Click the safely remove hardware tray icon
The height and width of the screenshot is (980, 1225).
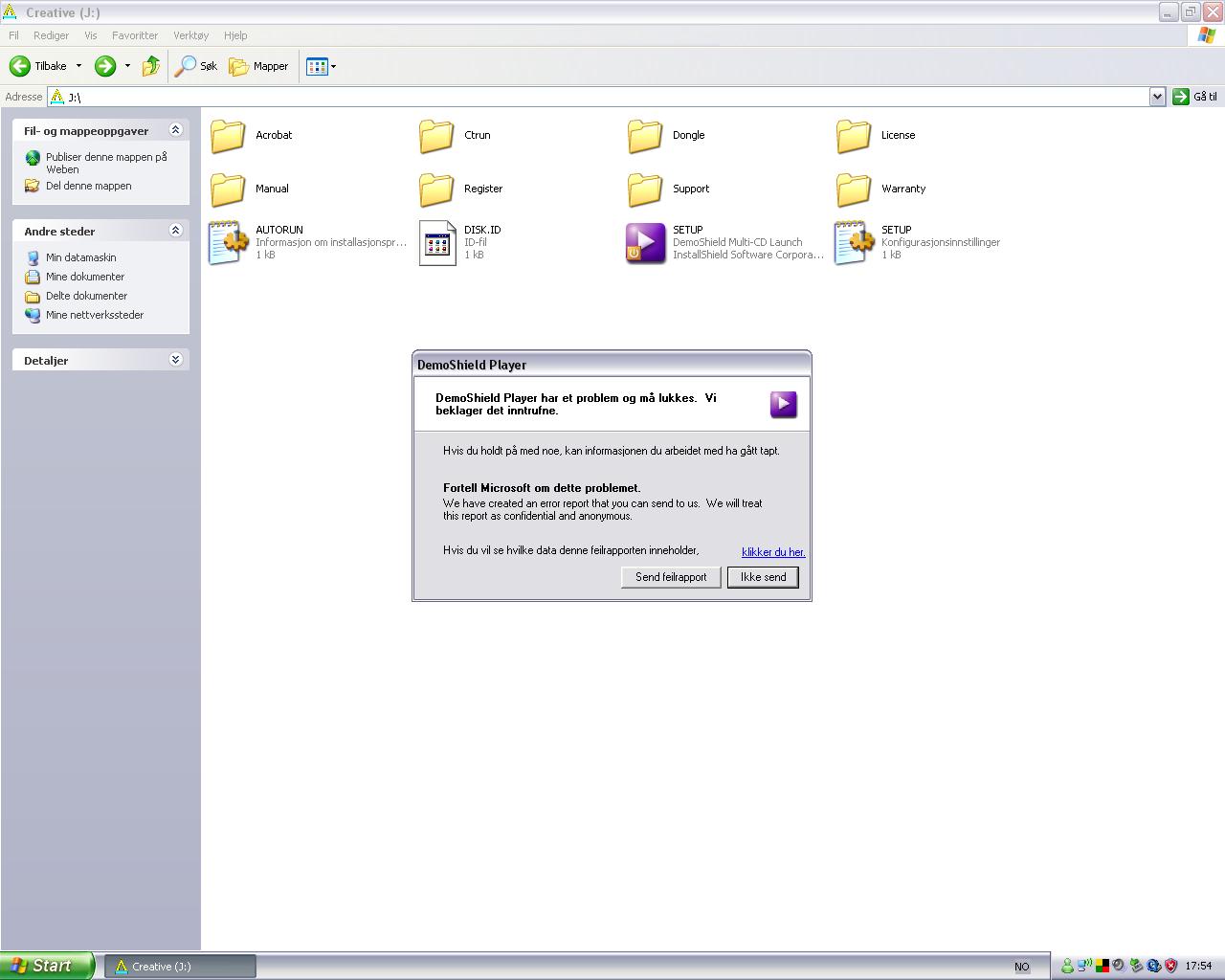click(x=1136, y=967)
